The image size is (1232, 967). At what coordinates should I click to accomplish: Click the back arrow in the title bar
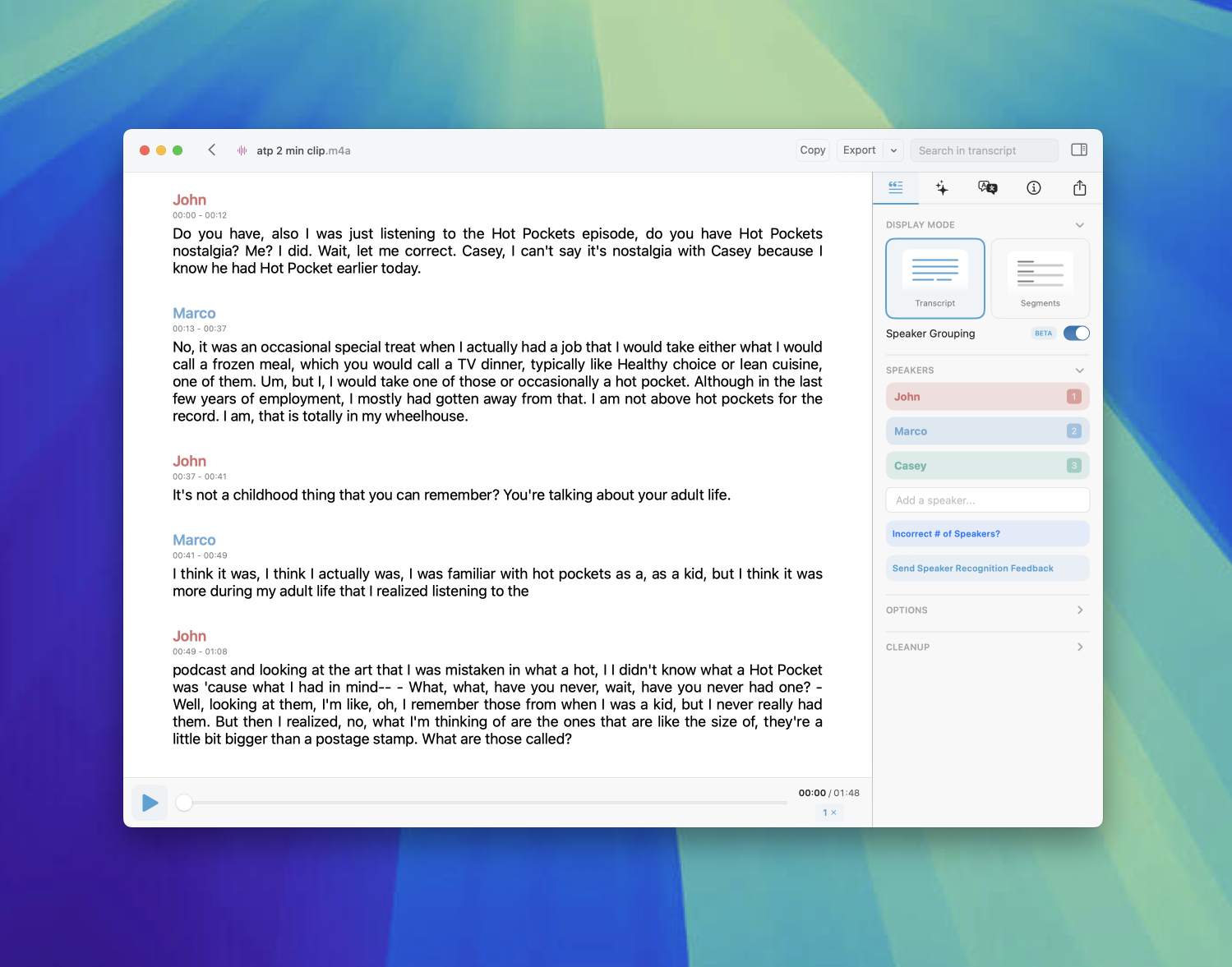coord(212,150)
